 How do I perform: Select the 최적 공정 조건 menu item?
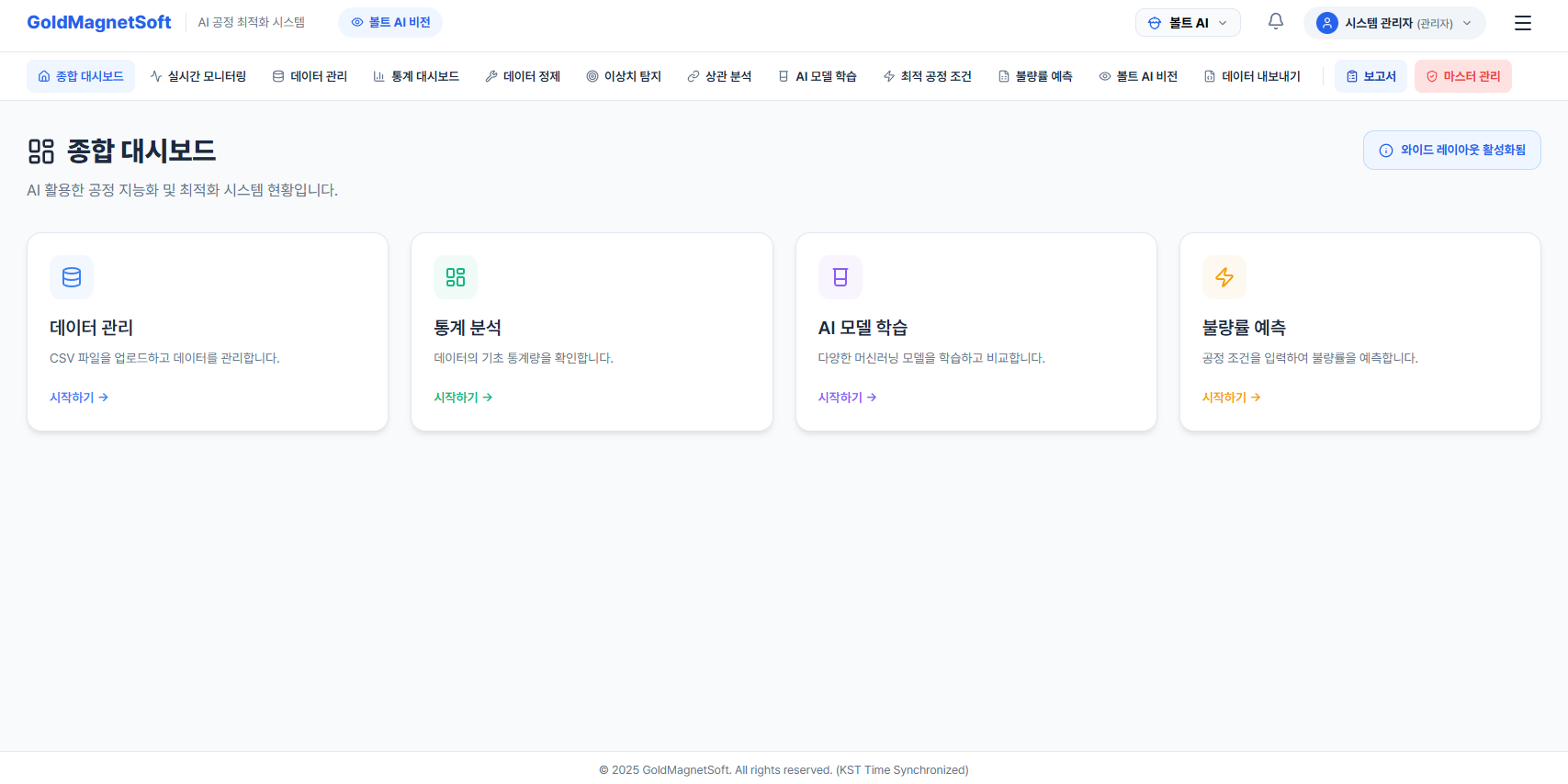pyautogui.click(x=927, y=76)
